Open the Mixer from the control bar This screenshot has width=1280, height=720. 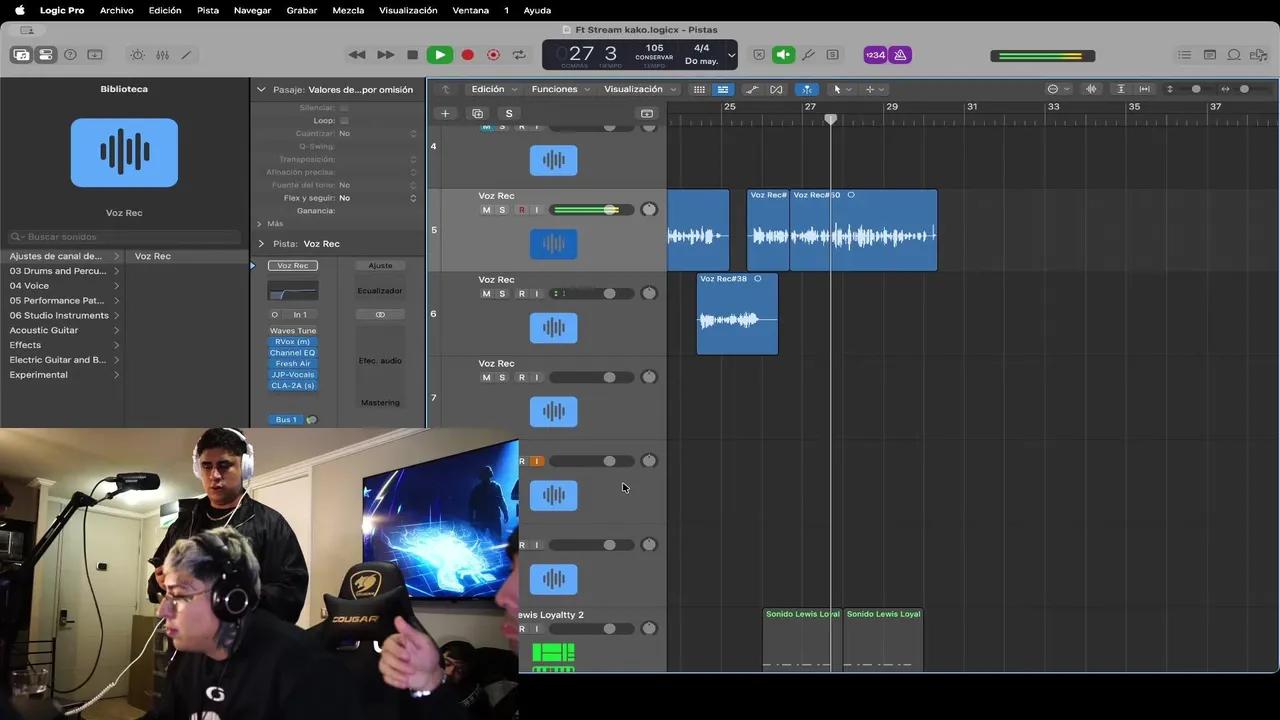tap(162, 55)
